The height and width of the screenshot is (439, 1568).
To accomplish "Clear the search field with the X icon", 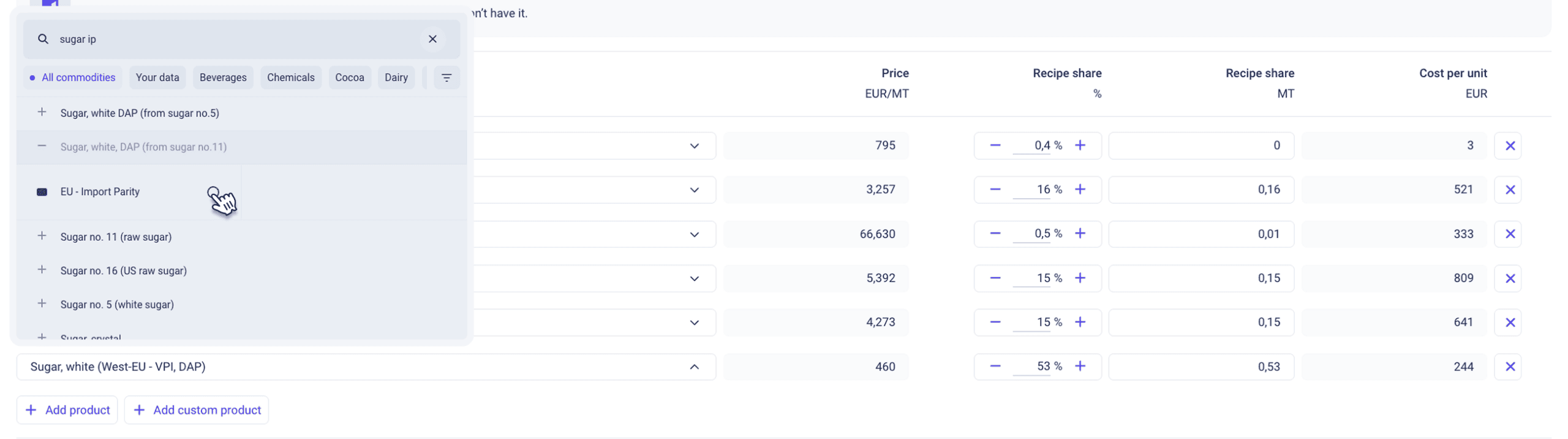I will point(432,39).
